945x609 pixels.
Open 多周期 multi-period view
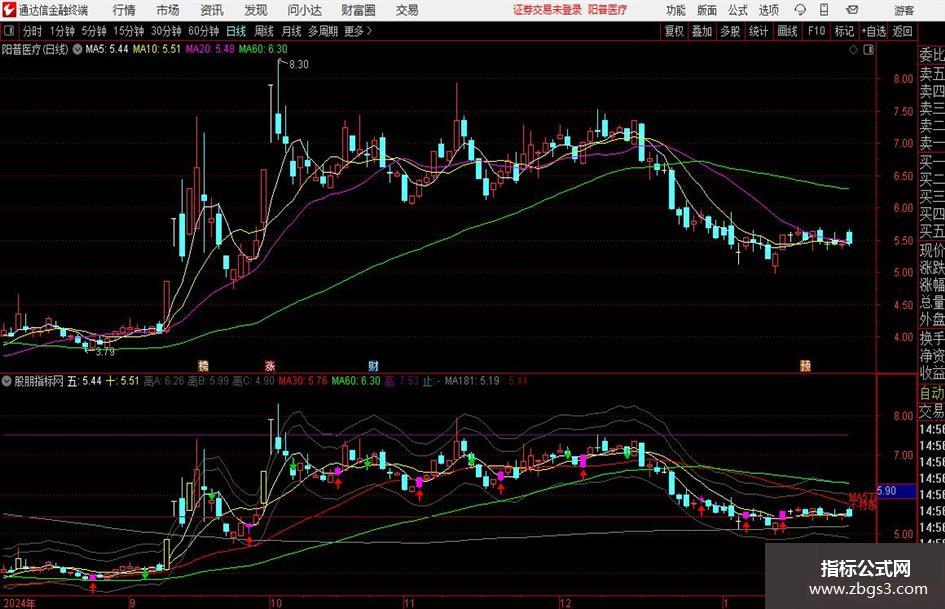pyautogui.click(x=322, y=31)
